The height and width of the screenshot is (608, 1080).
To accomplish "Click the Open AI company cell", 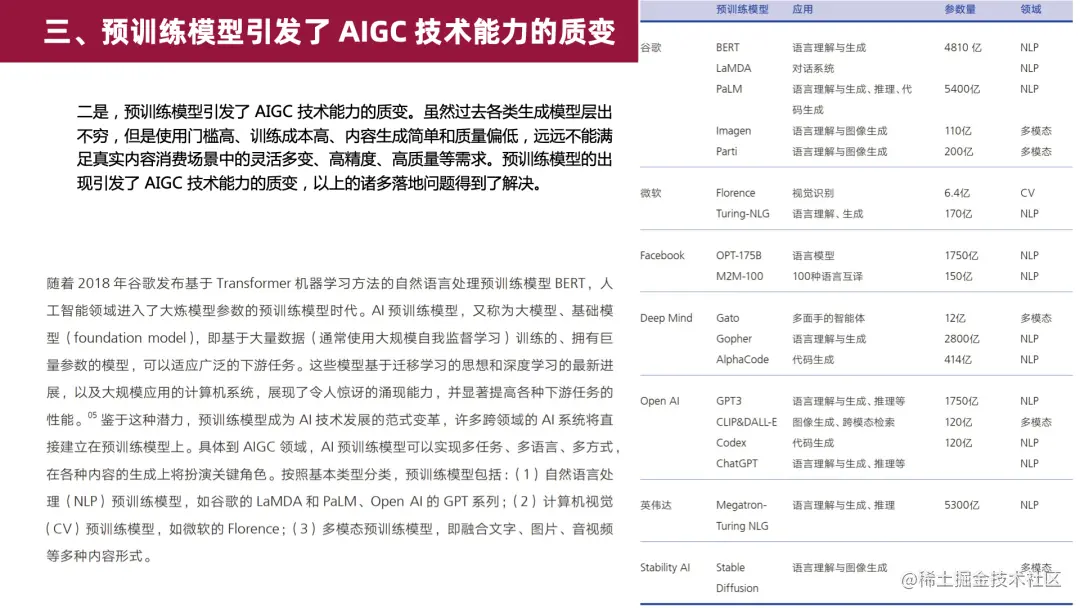I will [659, 401].
